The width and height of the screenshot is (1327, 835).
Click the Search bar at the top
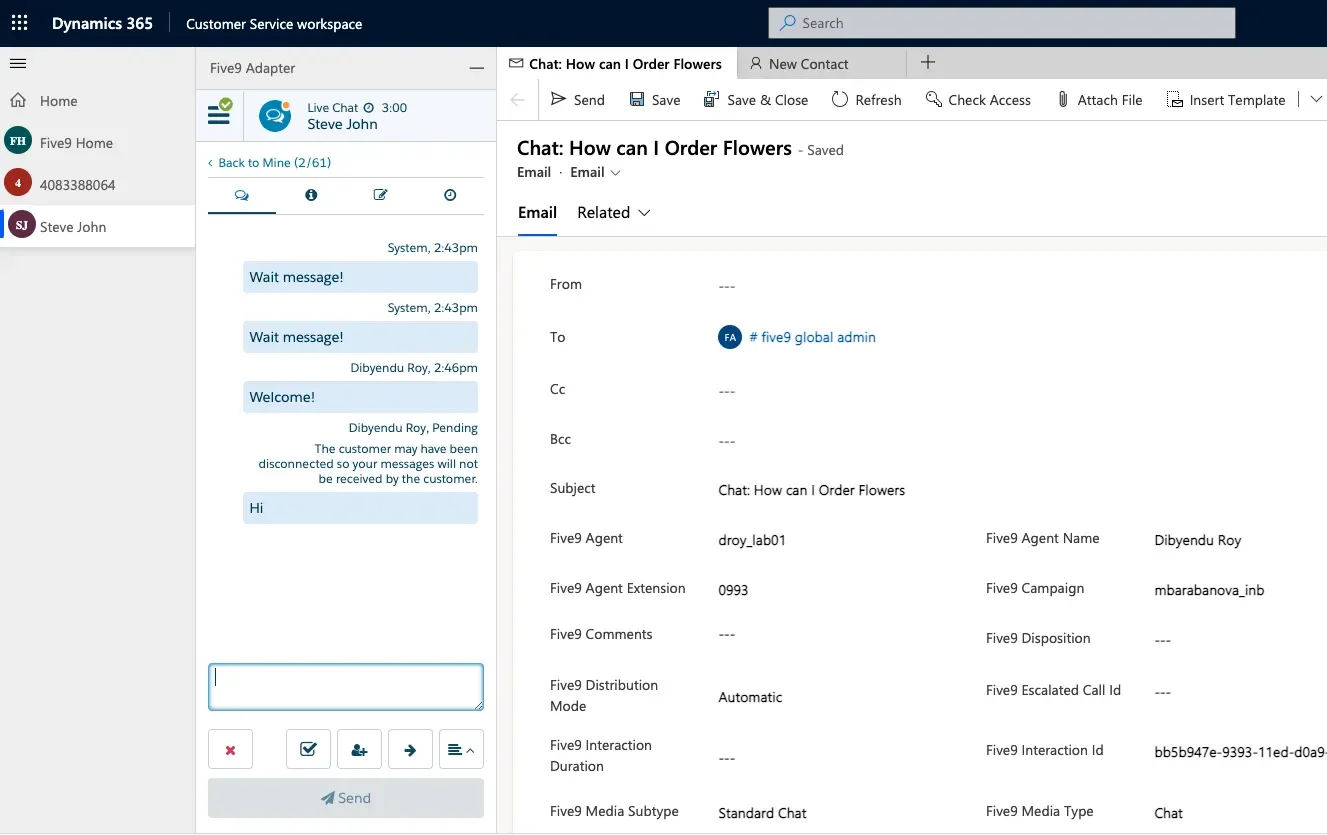pos(1000,22)
